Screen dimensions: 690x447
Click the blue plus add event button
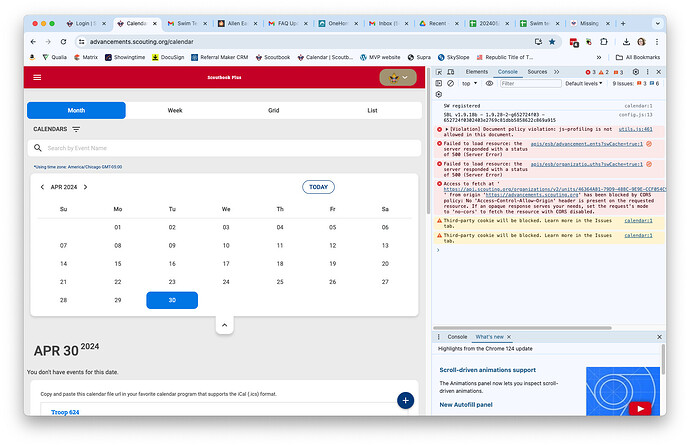tap(405, 400)
